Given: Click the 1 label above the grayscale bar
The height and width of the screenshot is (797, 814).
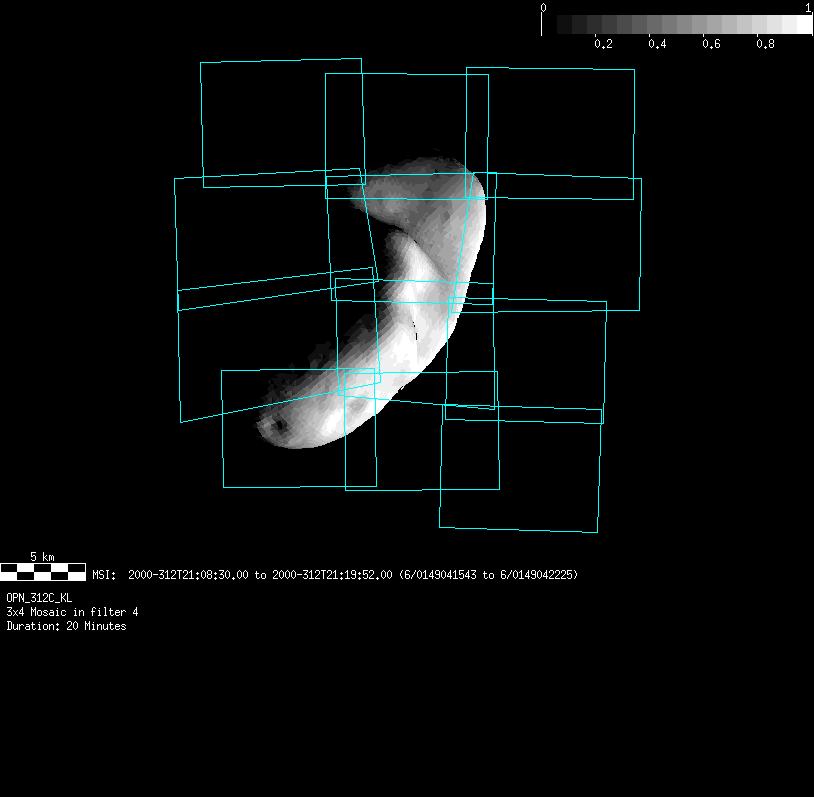Looking at the screenshot, I should [x=808, y=8].
